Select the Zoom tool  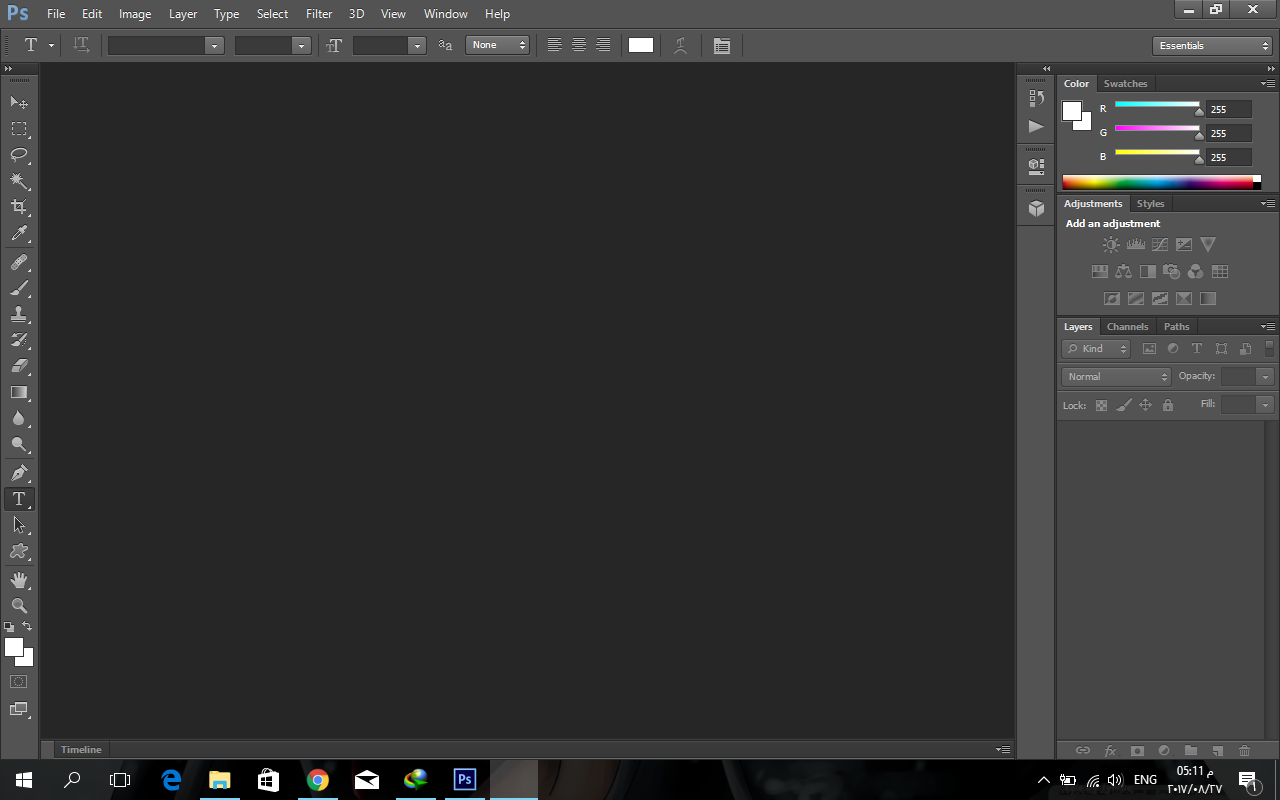pos(19,606)
